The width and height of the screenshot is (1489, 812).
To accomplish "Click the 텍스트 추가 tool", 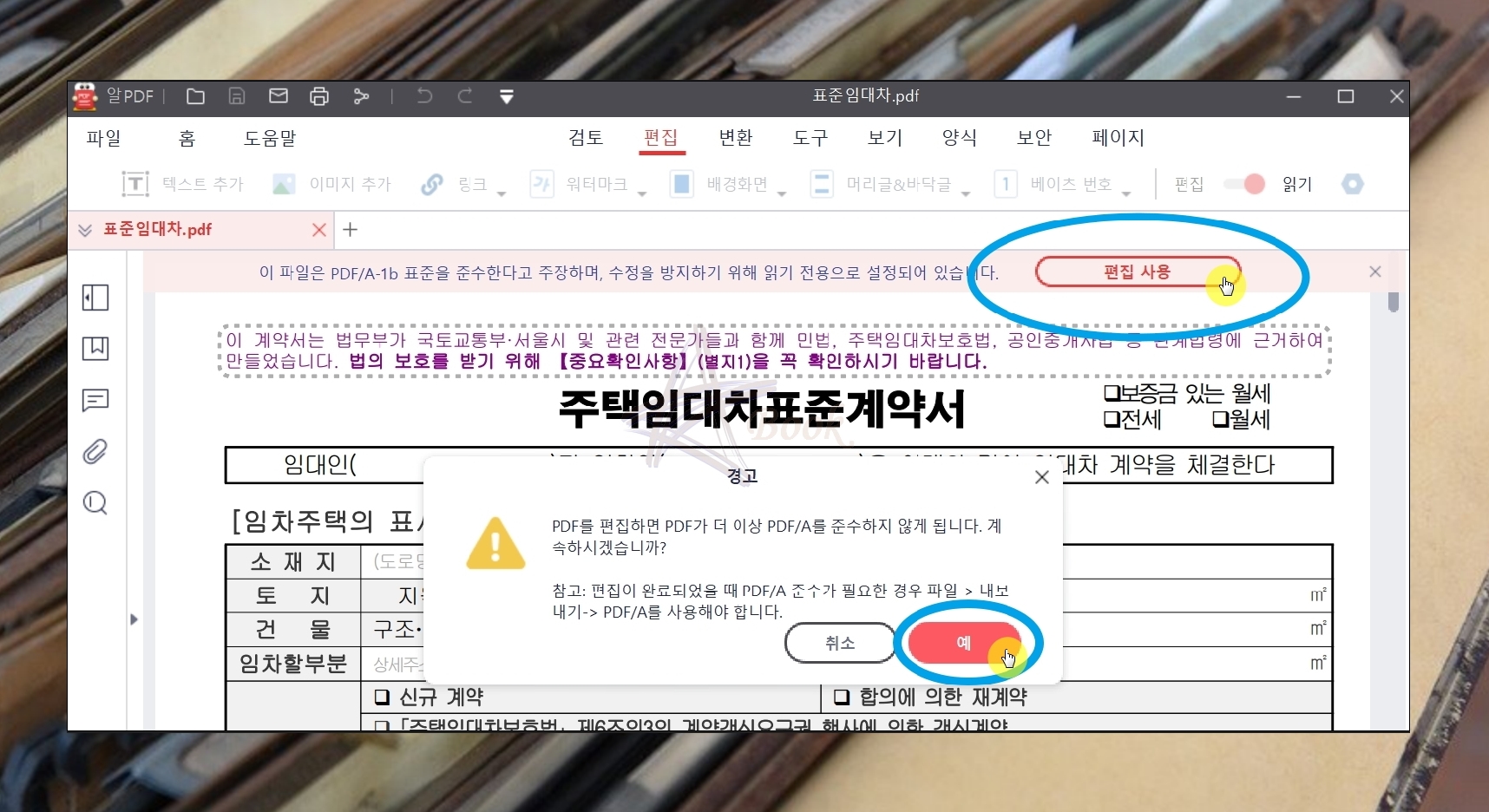I will [x=182, y=184].
